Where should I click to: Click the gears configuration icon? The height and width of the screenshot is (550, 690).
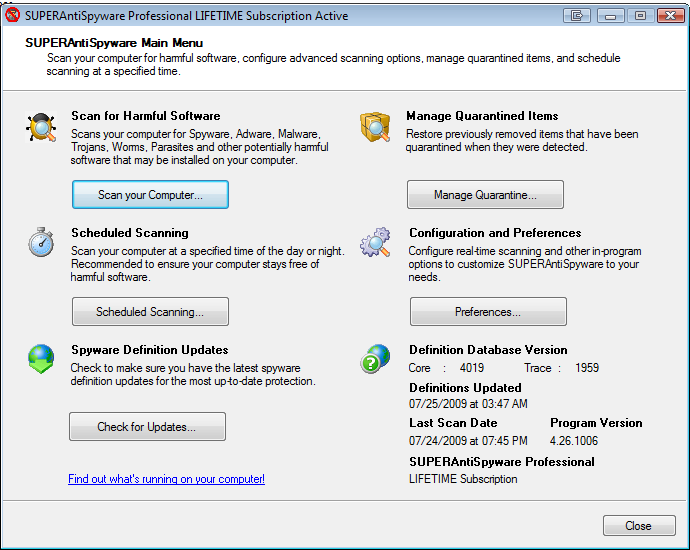coord(375,242)
